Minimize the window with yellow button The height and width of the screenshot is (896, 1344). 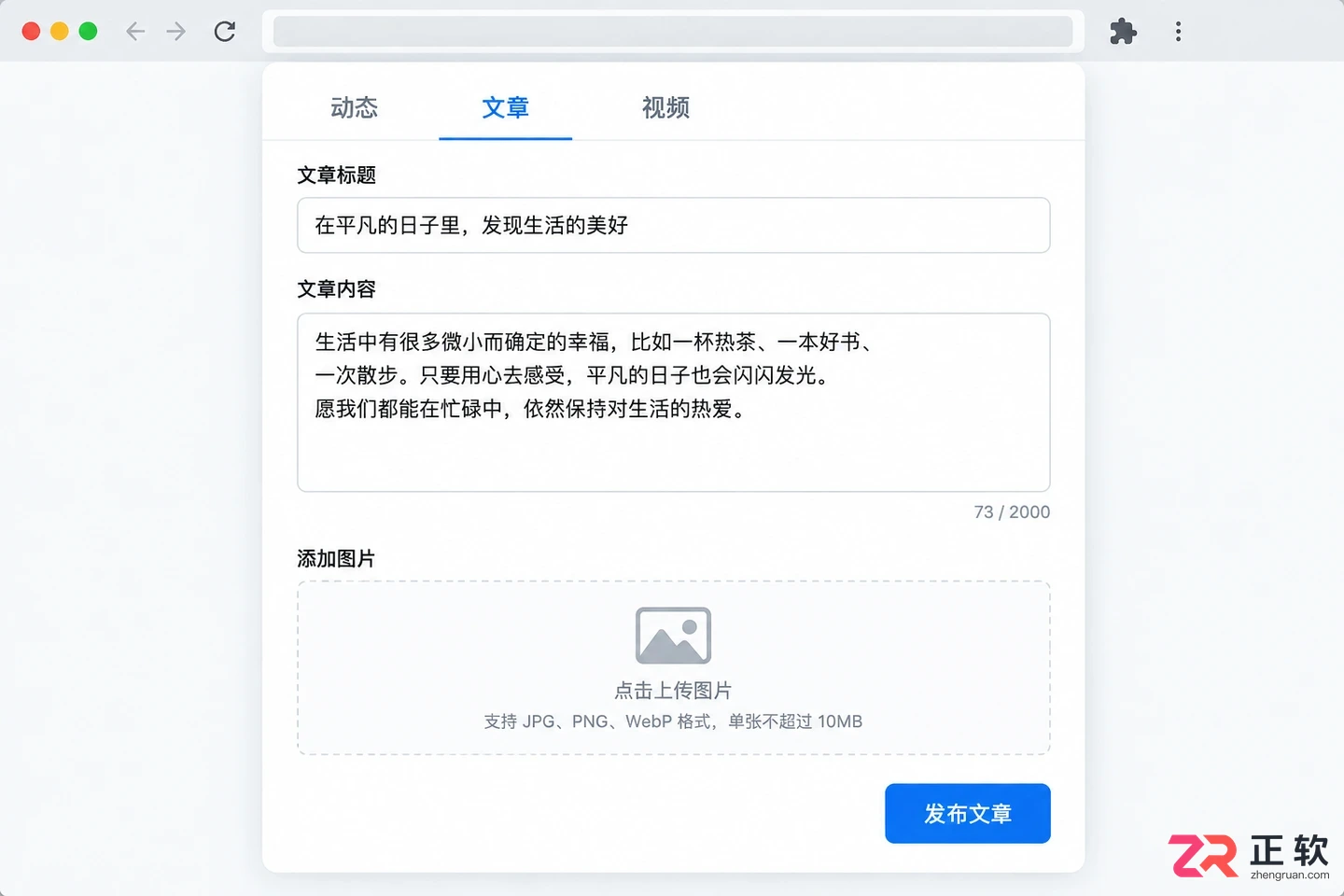60,31
